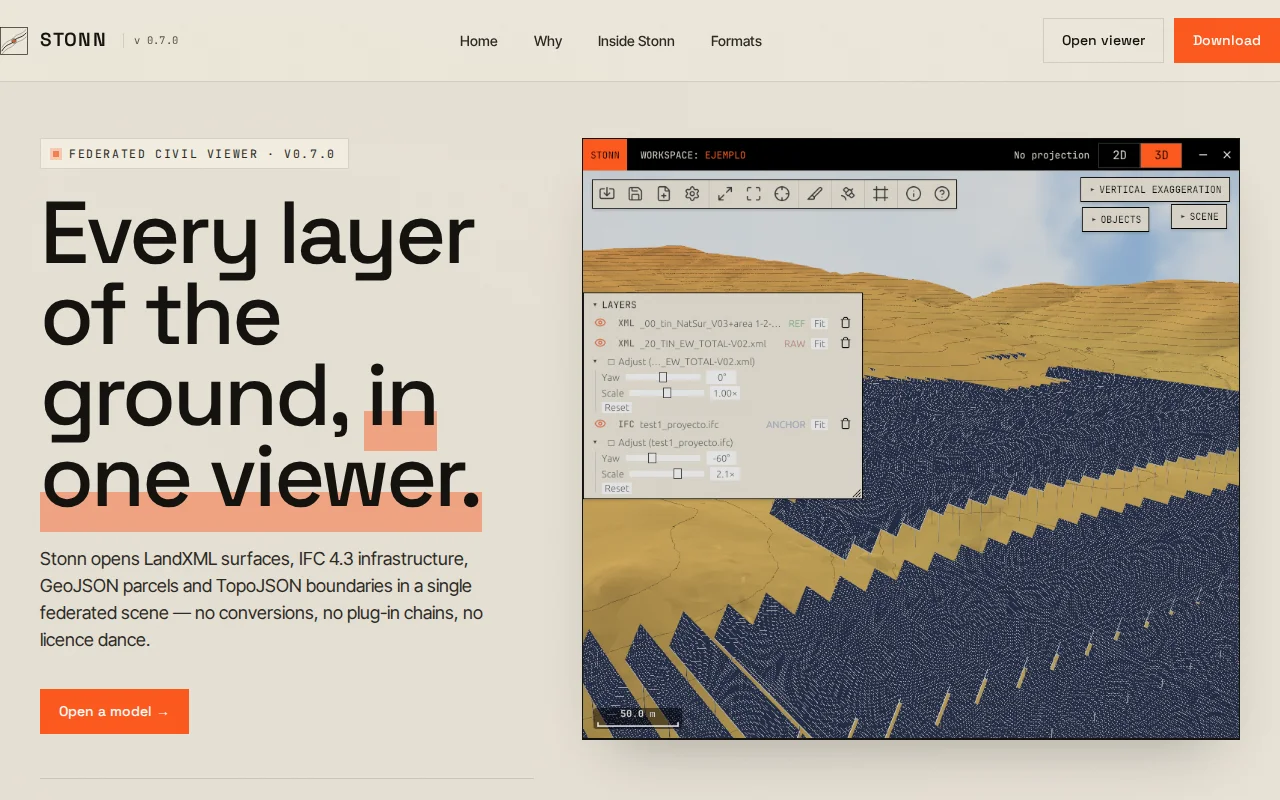Click the 1.00× scale value field
1280x800 pixels.
725,393
